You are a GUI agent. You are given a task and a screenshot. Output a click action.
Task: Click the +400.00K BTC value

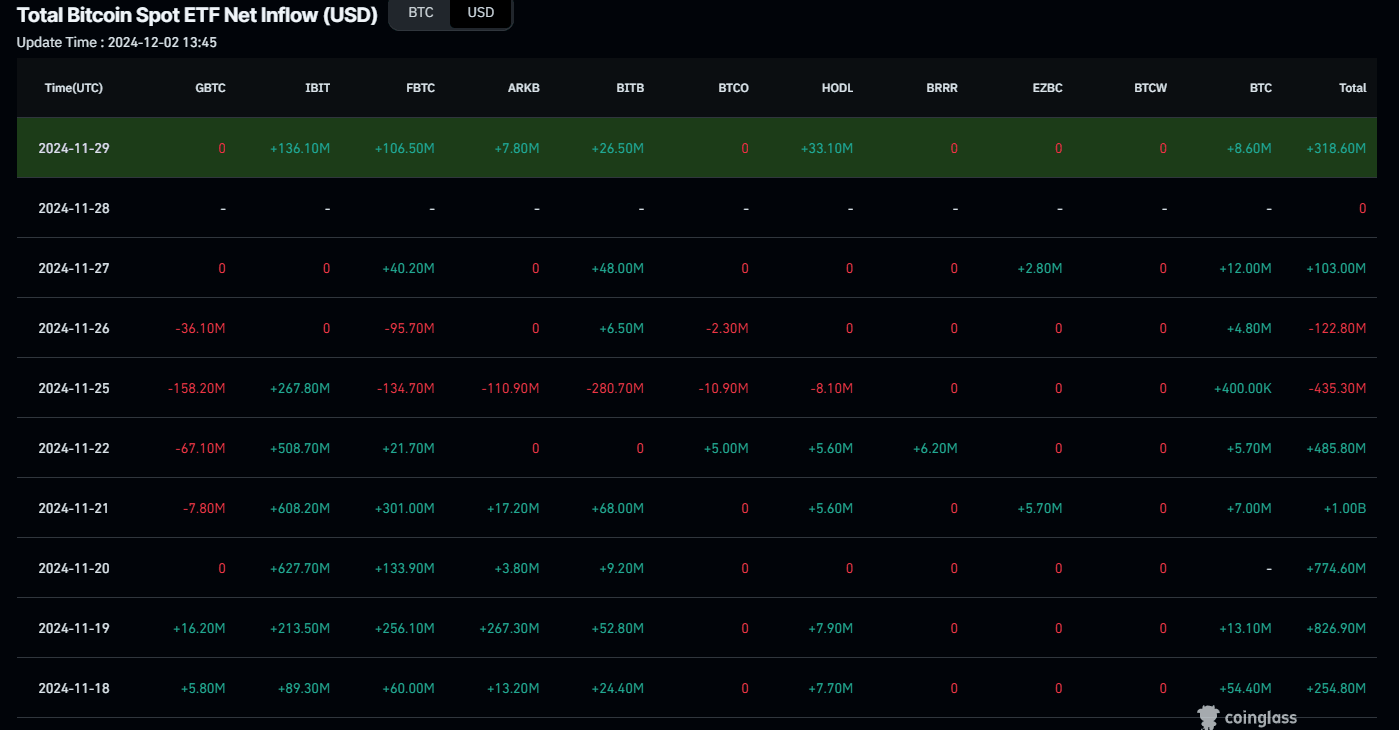[x=1243, y=388]
